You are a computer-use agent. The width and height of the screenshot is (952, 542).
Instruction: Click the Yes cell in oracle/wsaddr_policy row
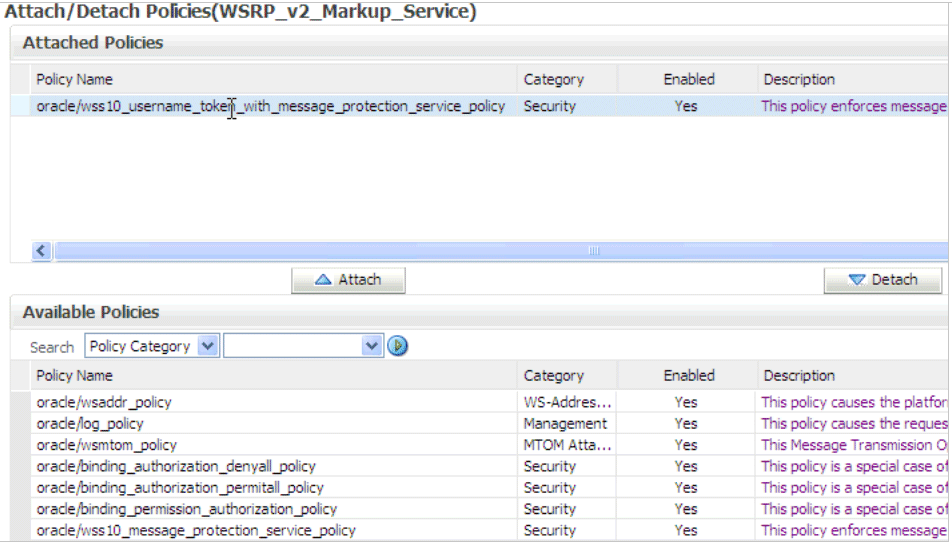click(x=686, y=402)
